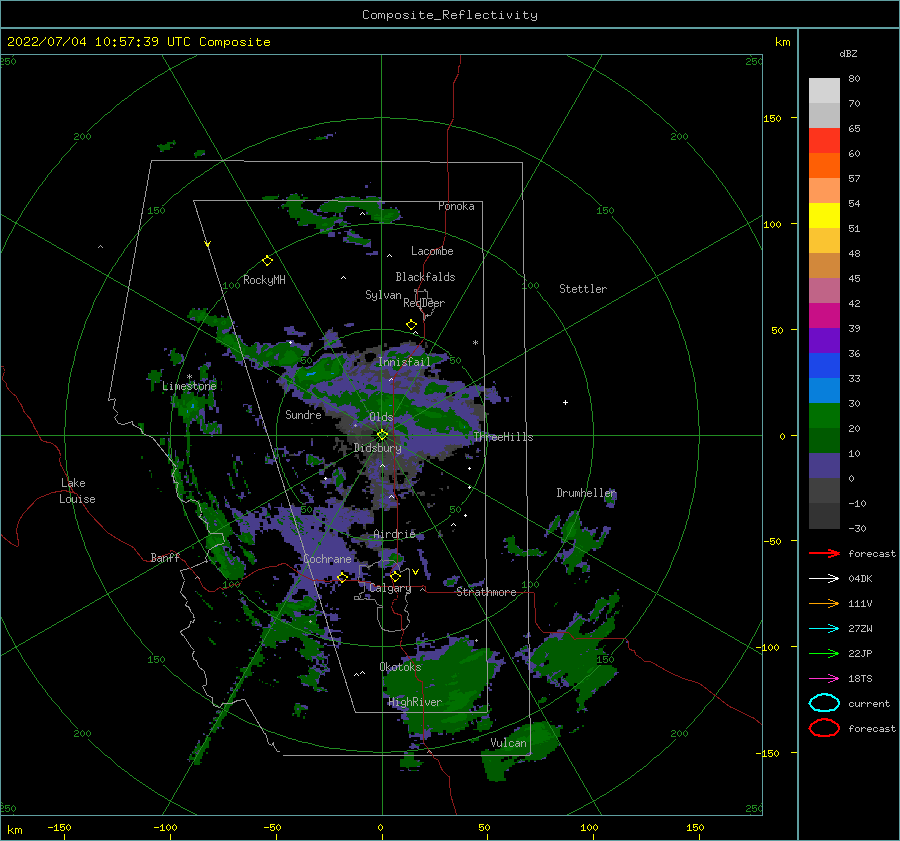Click the Composite_Reflectivity title
This screenshot has height=841, width=900.
pos(450,15)
